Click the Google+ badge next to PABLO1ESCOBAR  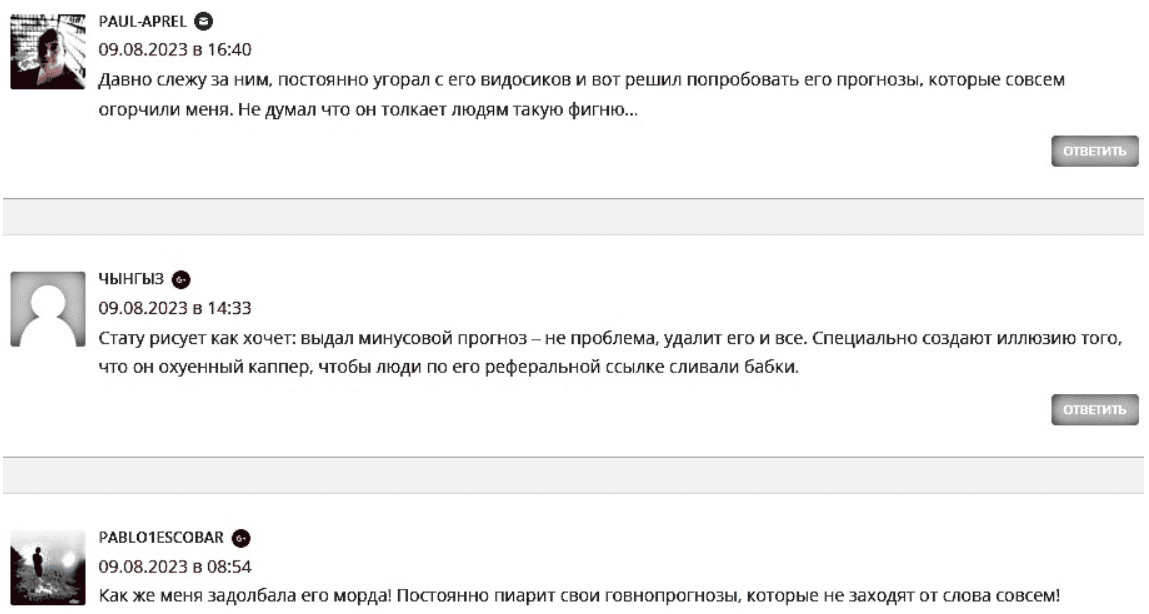tap(240, 538)
